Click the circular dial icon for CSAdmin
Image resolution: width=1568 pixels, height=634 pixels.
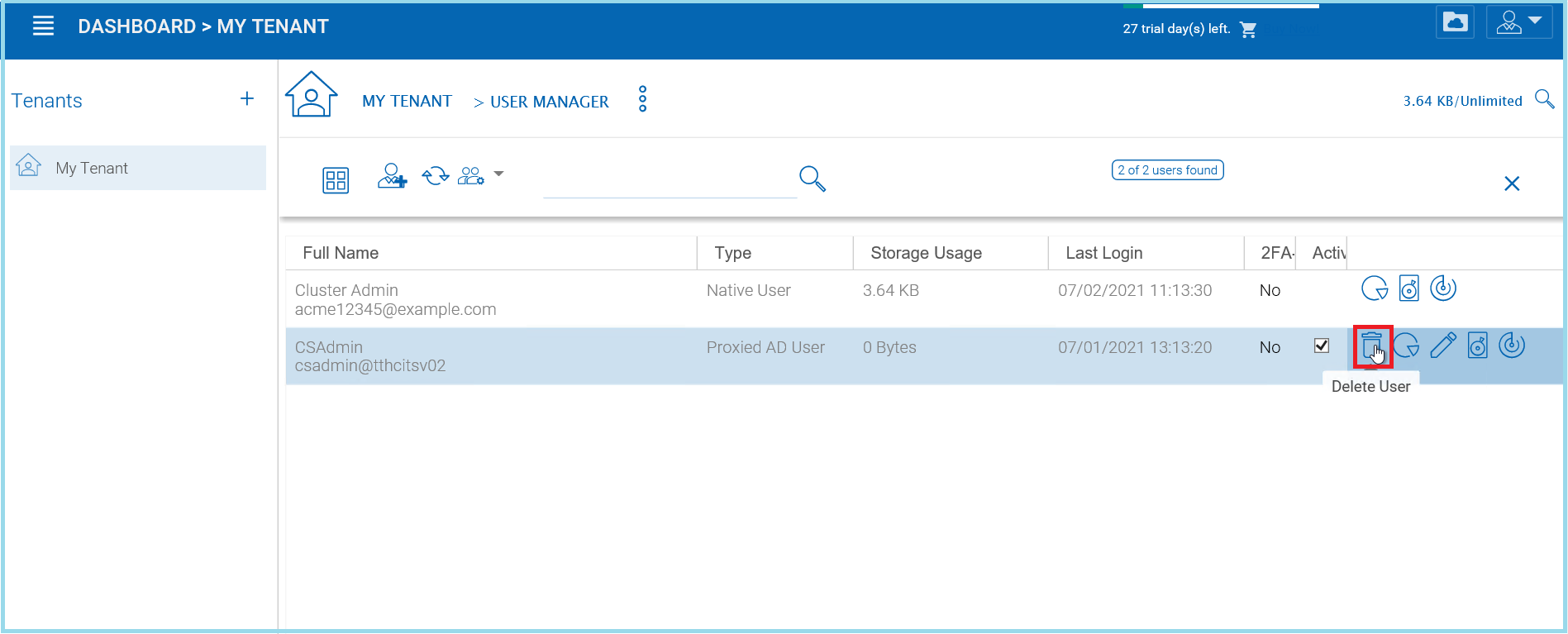pyautogui.click(x=1512, y=345)
